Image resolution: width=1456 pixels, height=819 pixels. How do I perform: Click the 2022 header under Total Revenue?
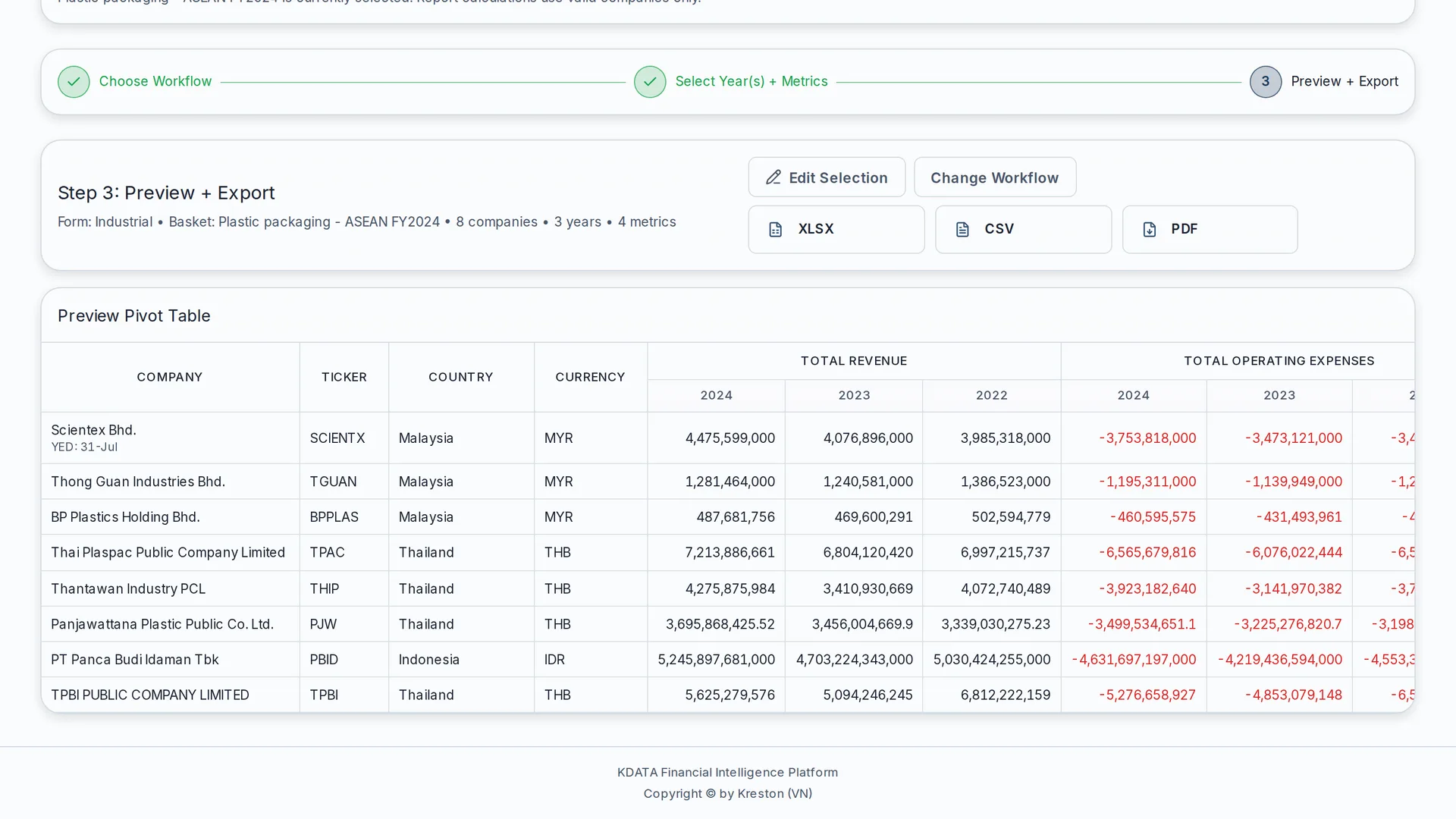coord(992,395)
